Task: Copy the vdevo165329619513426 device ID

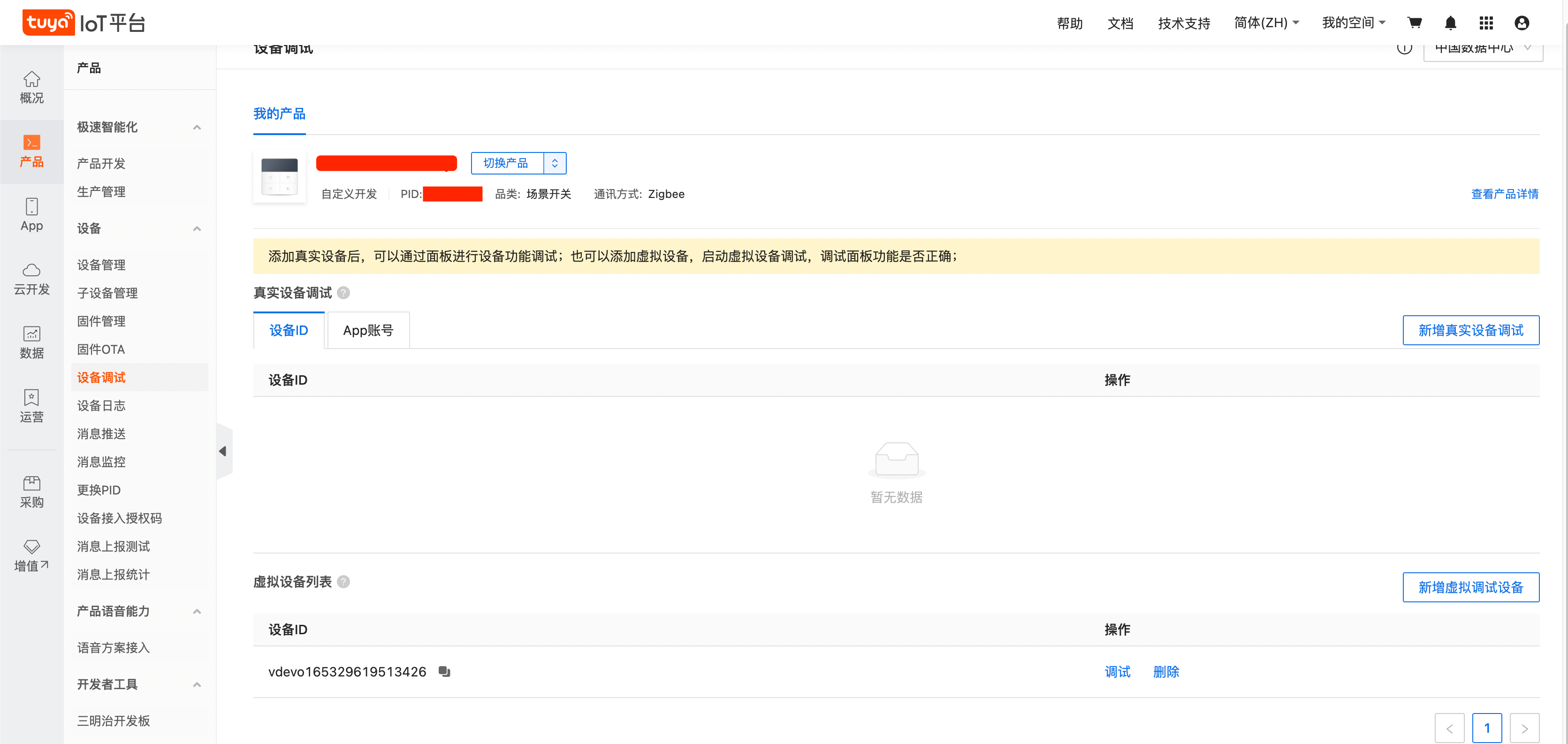Action: click(x=444, y=671)
